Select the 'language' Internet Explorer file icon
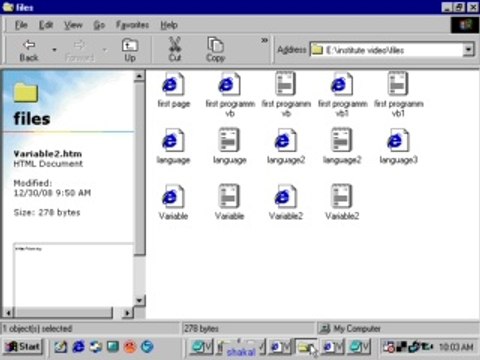The image size is (480, 360). click(x=173, y=140)
